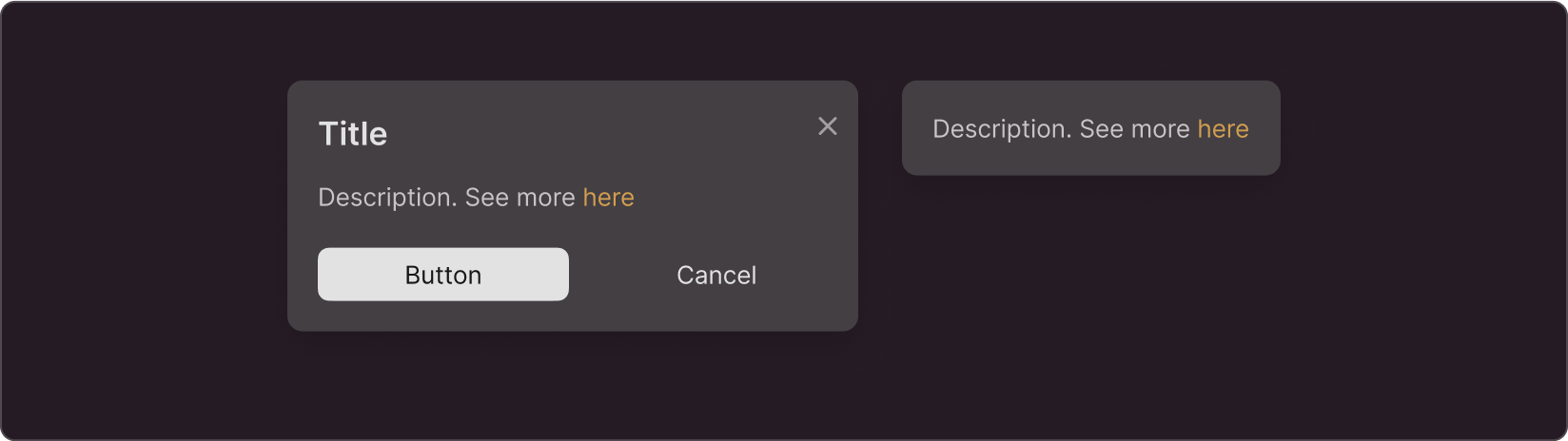Click the dark backdrop underneath the Title dialog
The width and height of the screenshot is (1568, 441).
(x=573, y=385)
